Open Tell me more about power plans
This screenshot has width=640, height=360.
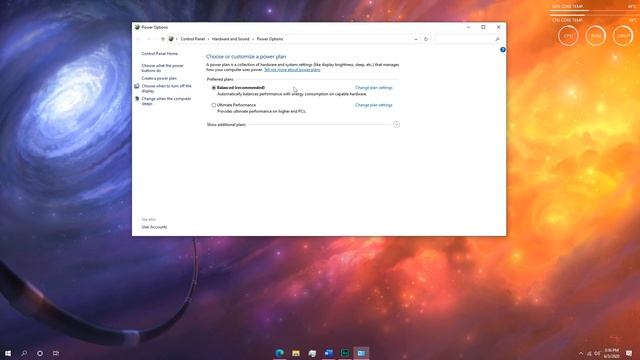[x=292, y=70]
